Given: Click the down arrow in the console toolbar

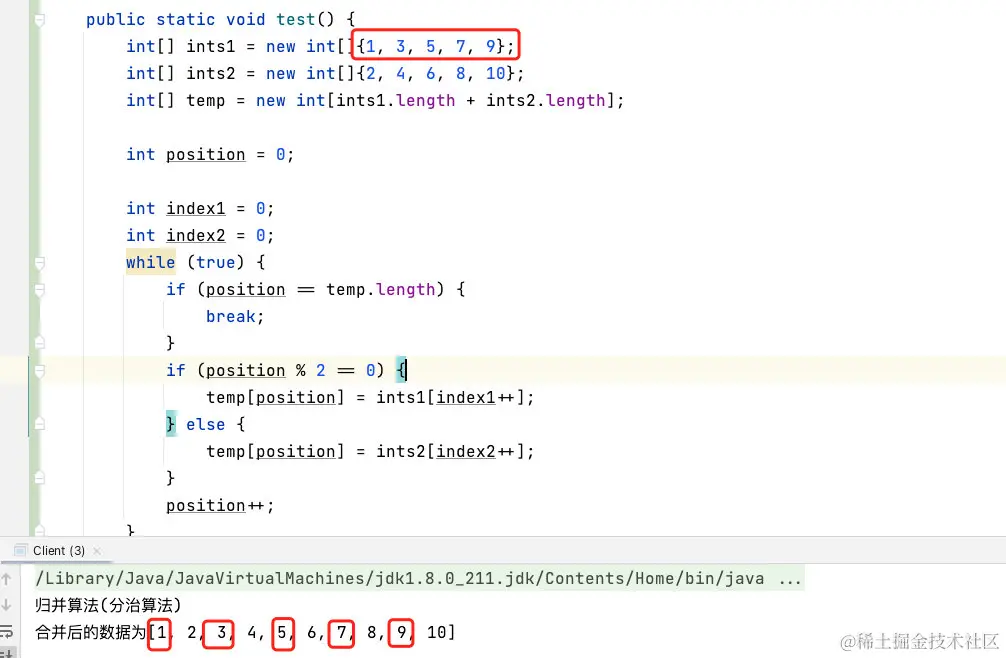Looking at the screenshot, I should 6,605.
